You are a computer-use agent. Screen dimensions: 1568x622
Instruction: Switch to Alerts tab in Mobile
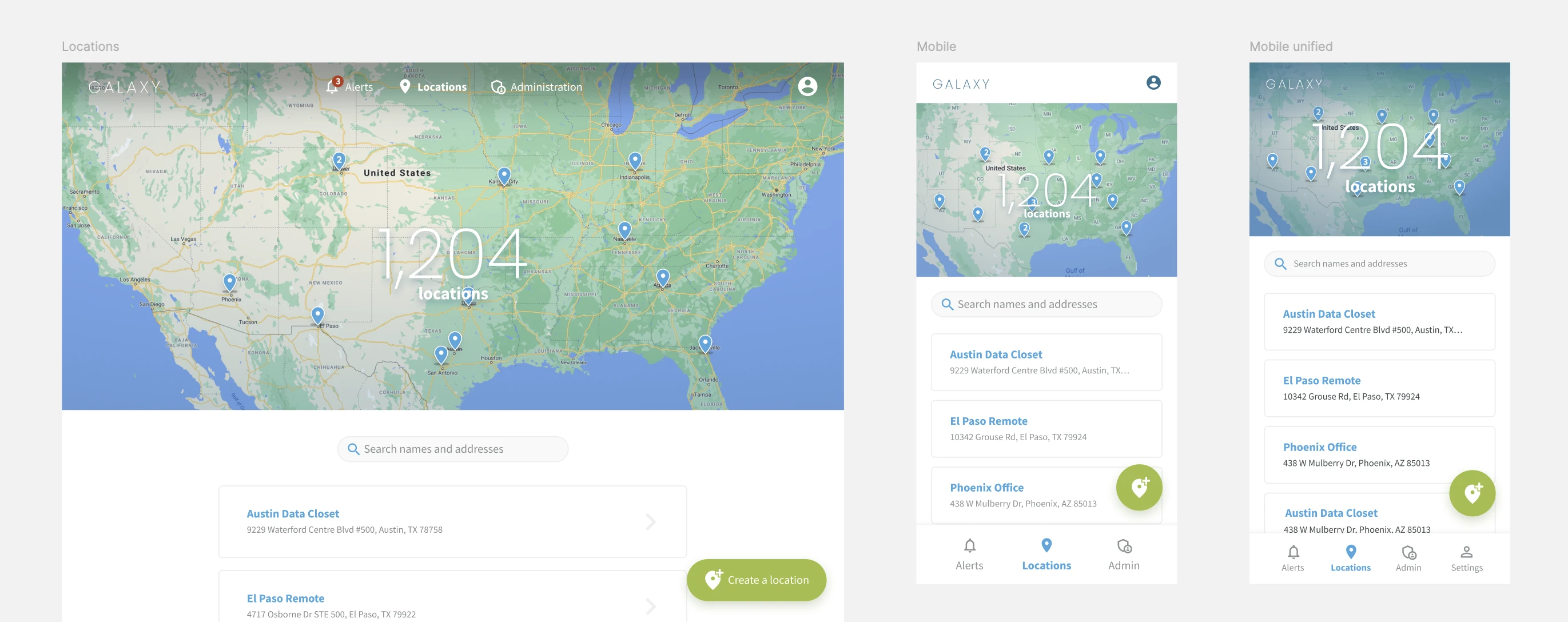[x=969, y=554]
